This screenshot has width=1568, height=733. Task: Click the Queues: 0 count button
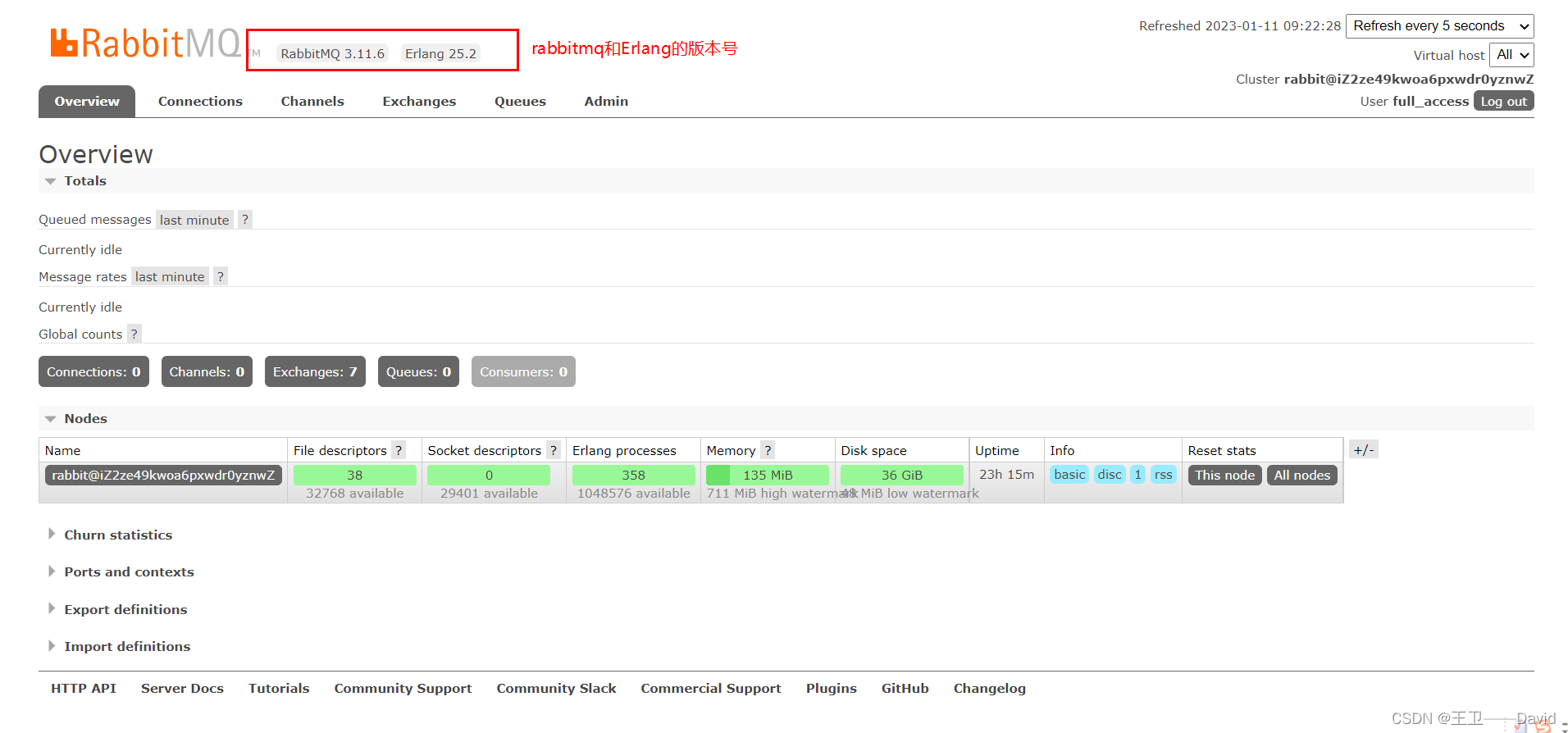point(418,371)
